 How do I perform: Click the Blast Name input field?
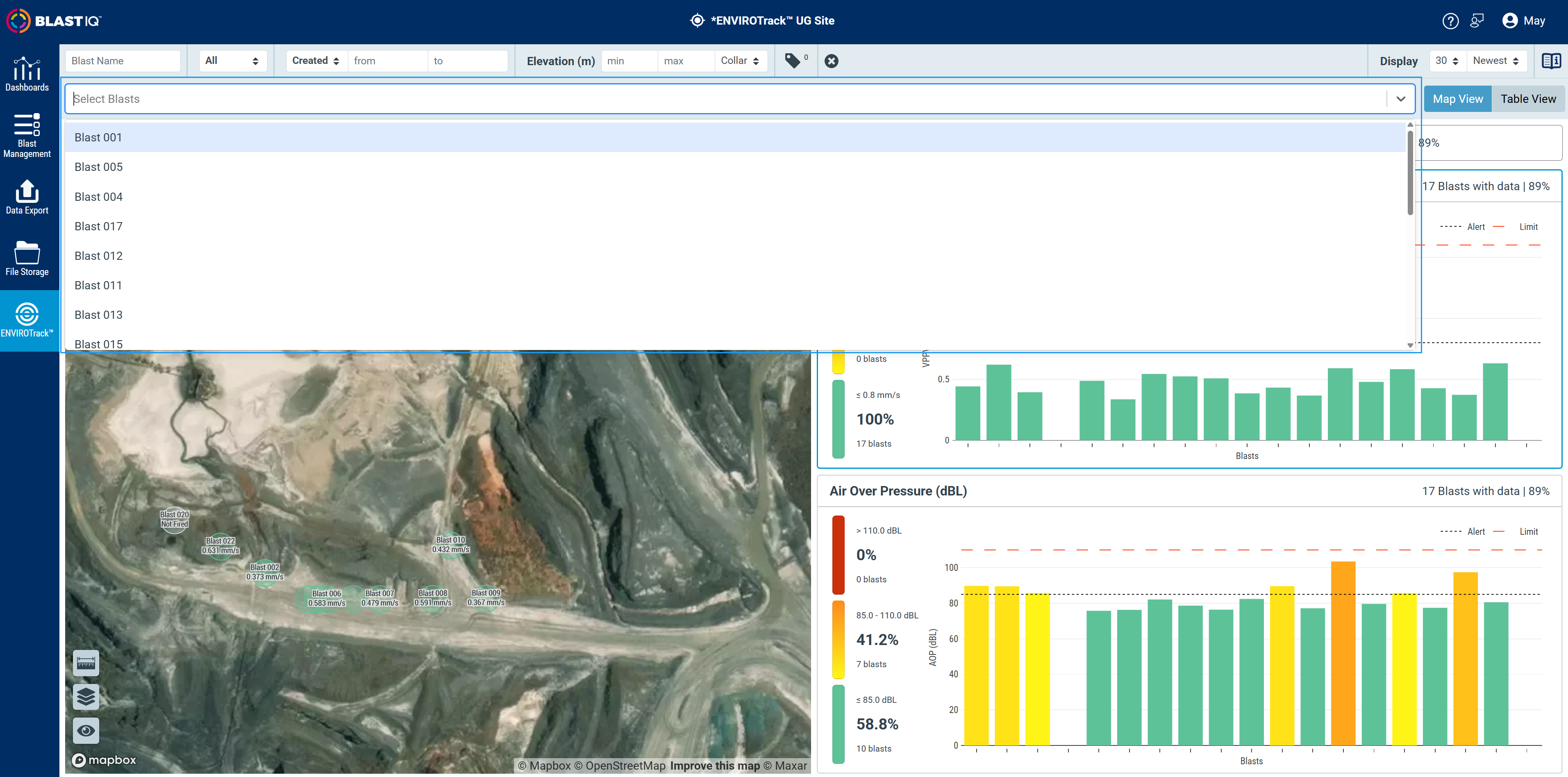point(123,60)
